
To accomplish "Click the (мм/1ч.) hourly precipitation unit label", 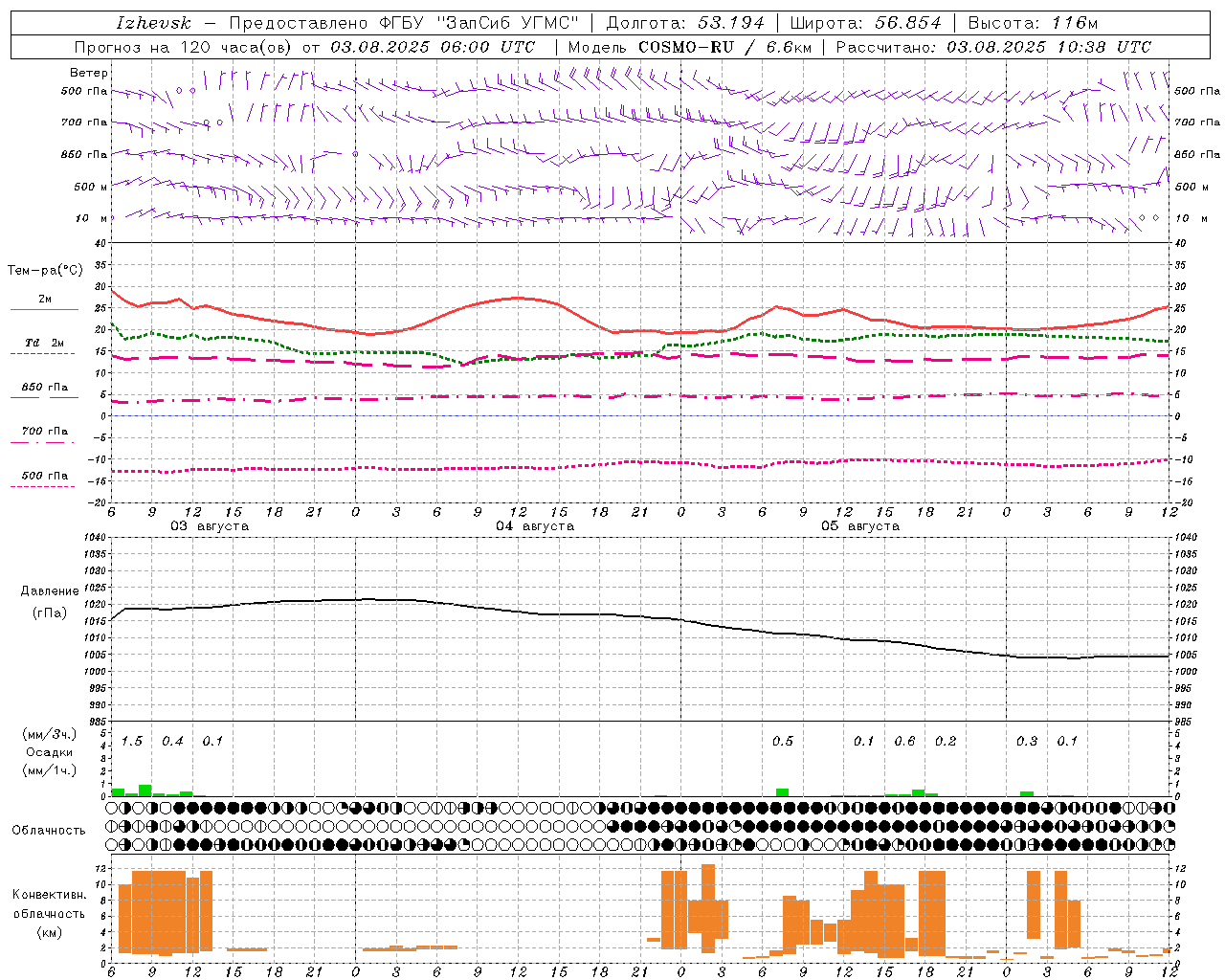I will click(x=49, y=770).
